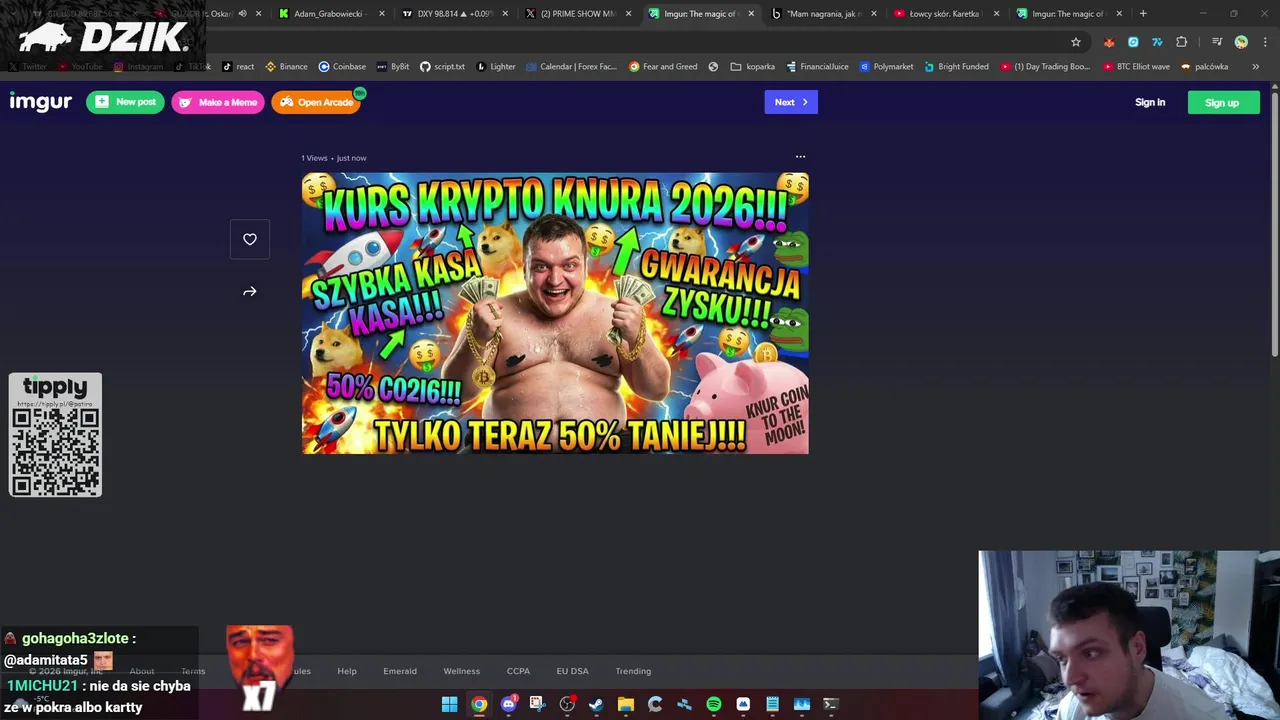The image size is (1280, 720).
Task: Open Chrome from the taskbar
Action: pyautogui.click(x=479, y=704)
